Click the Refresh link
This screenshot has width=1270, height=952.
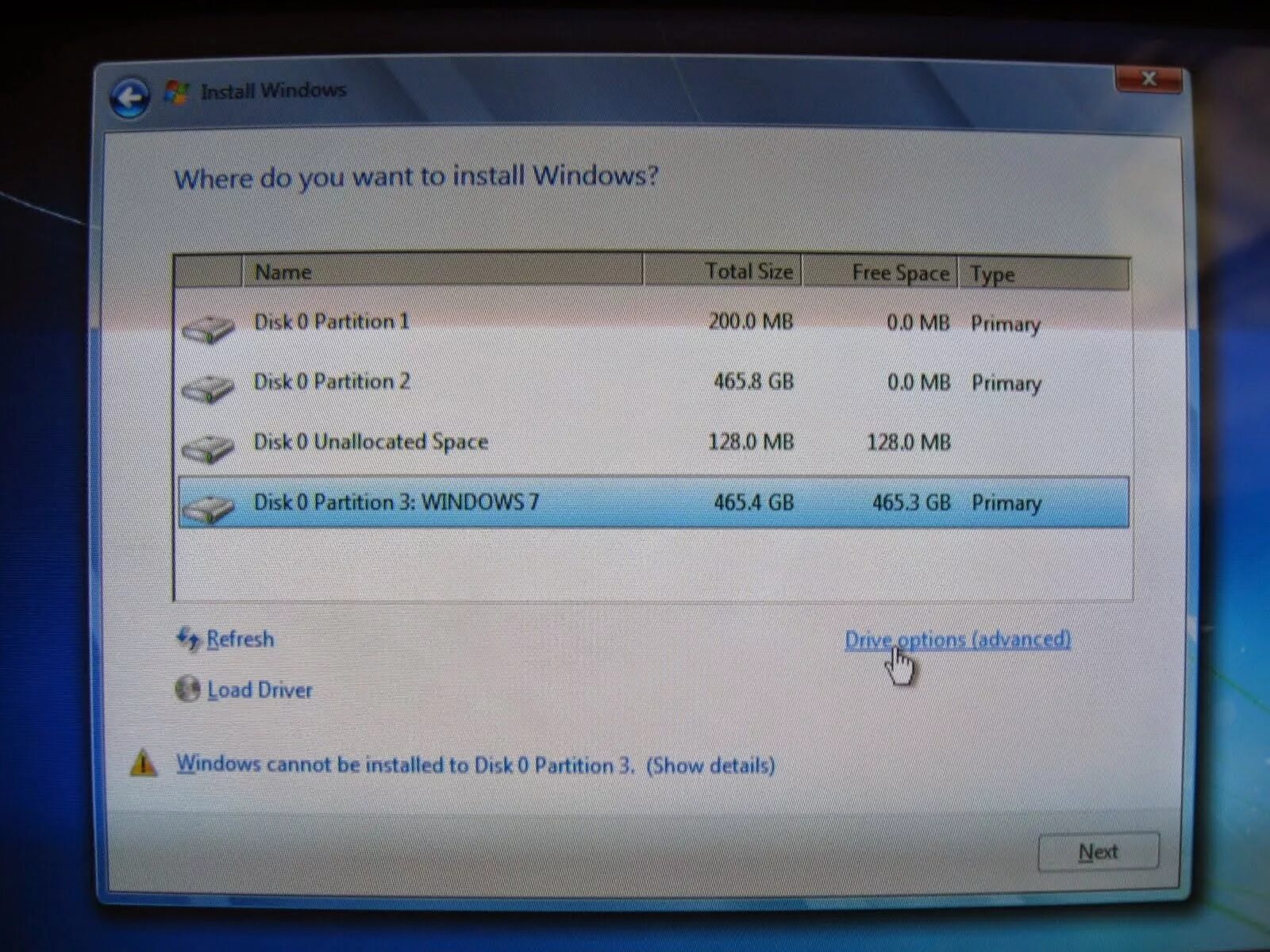[241, 639]
